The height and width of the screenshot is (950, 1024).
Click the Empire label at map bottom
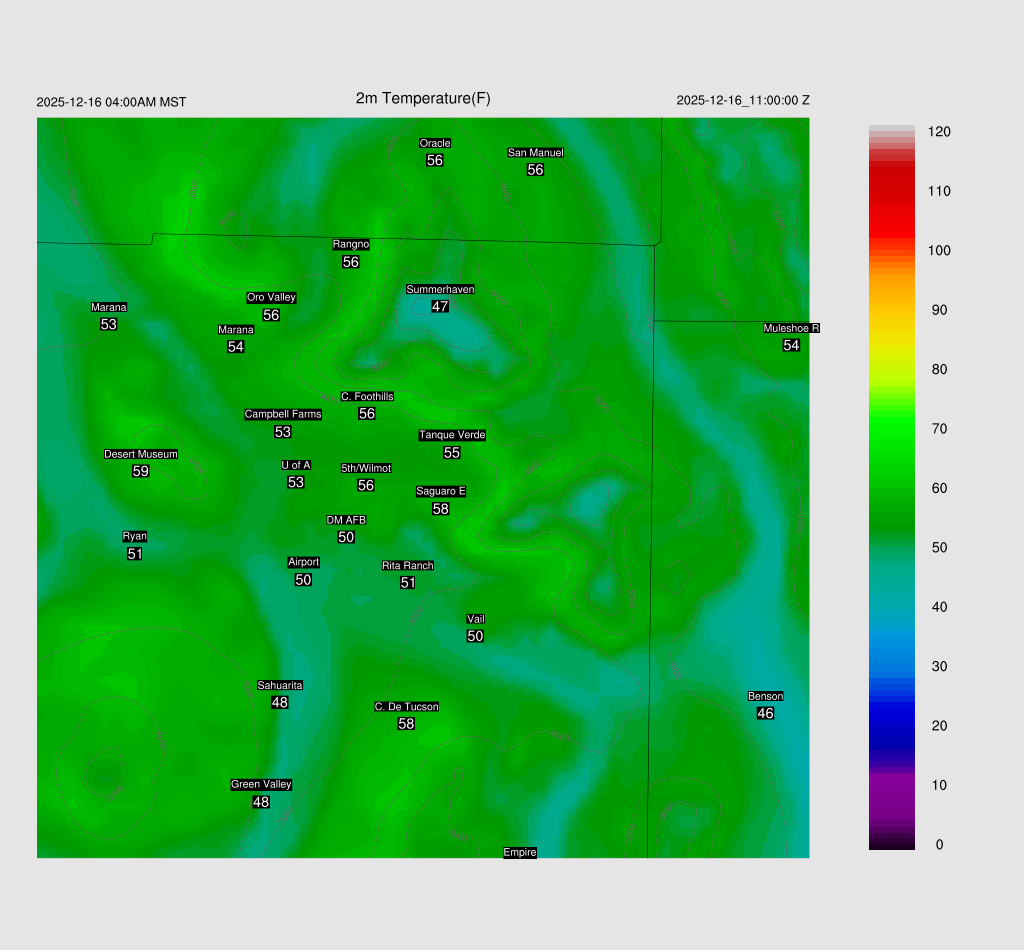520,853
